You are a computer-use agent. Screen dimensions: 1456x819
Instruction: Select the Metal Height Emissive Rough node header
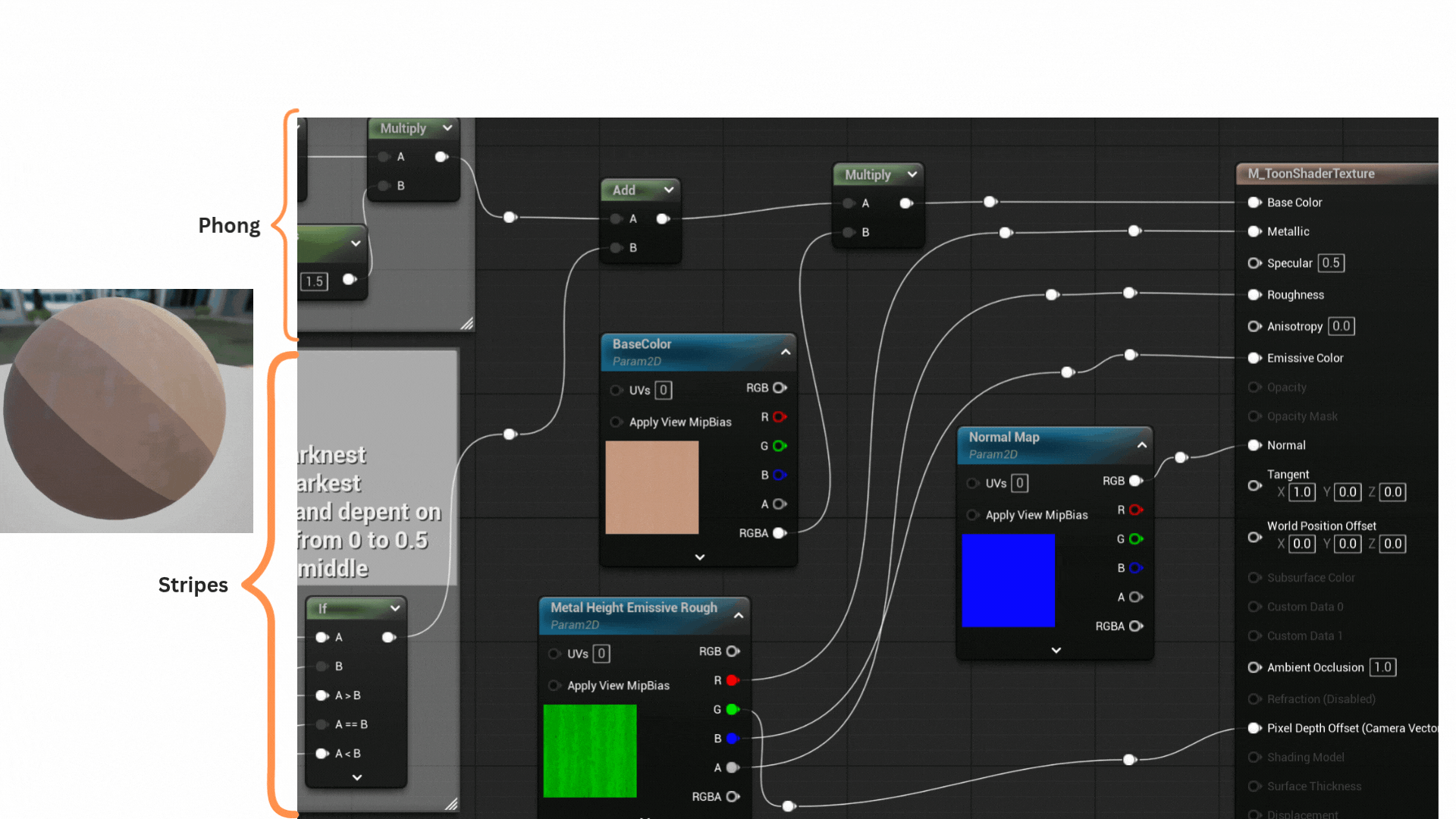[x=633, y=608]
